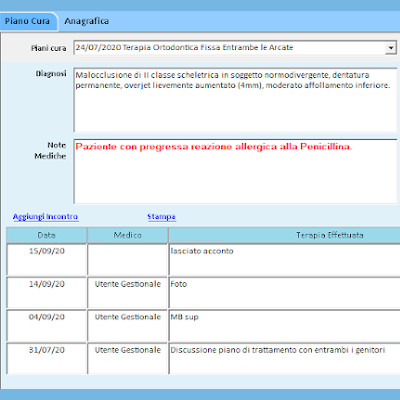Open the Piani cura dropdown arrow
The width and height of the screenshot is (400, 400).
click(x=391, y=48)
